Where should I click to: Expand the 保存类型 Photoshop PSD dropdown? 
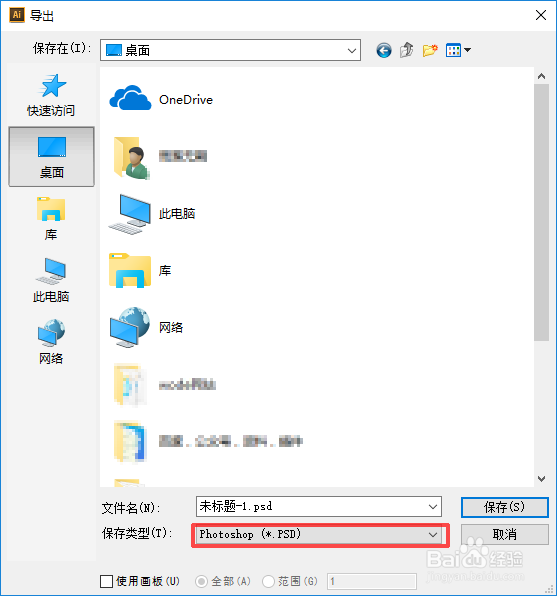click(319, 534)
